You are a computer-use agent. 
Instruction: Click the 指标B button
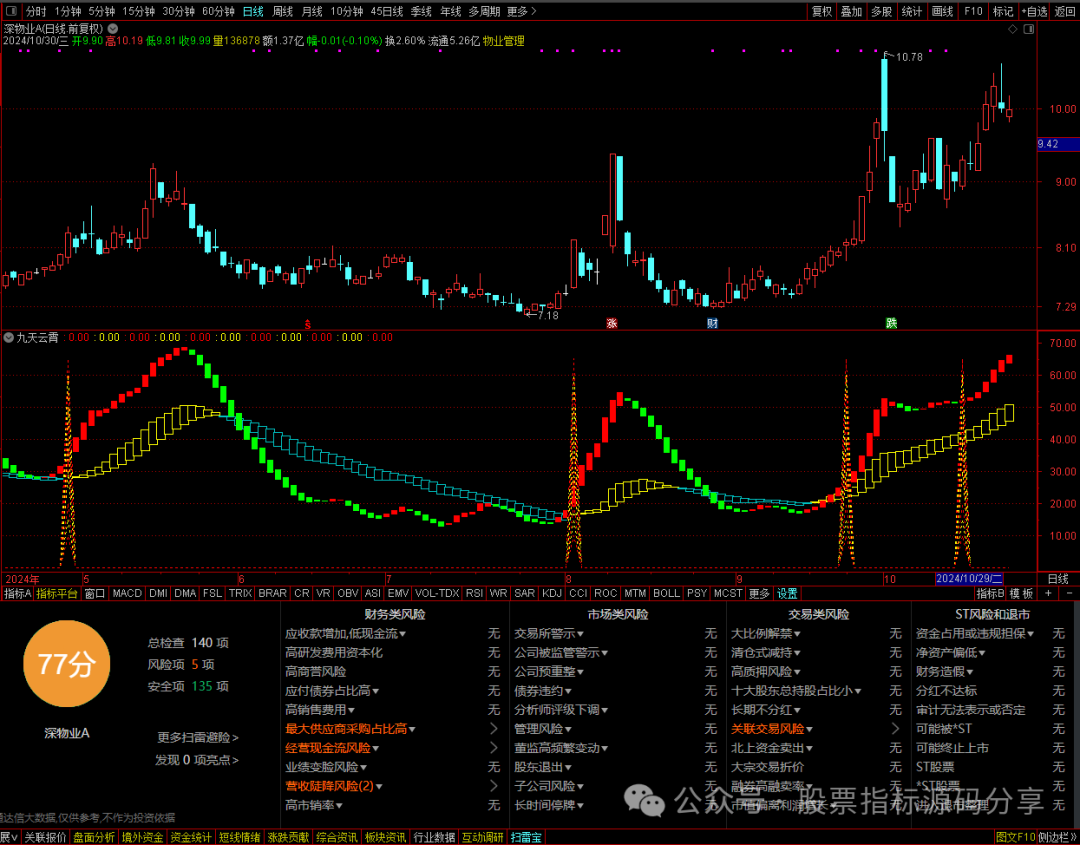tap(990, 594)
